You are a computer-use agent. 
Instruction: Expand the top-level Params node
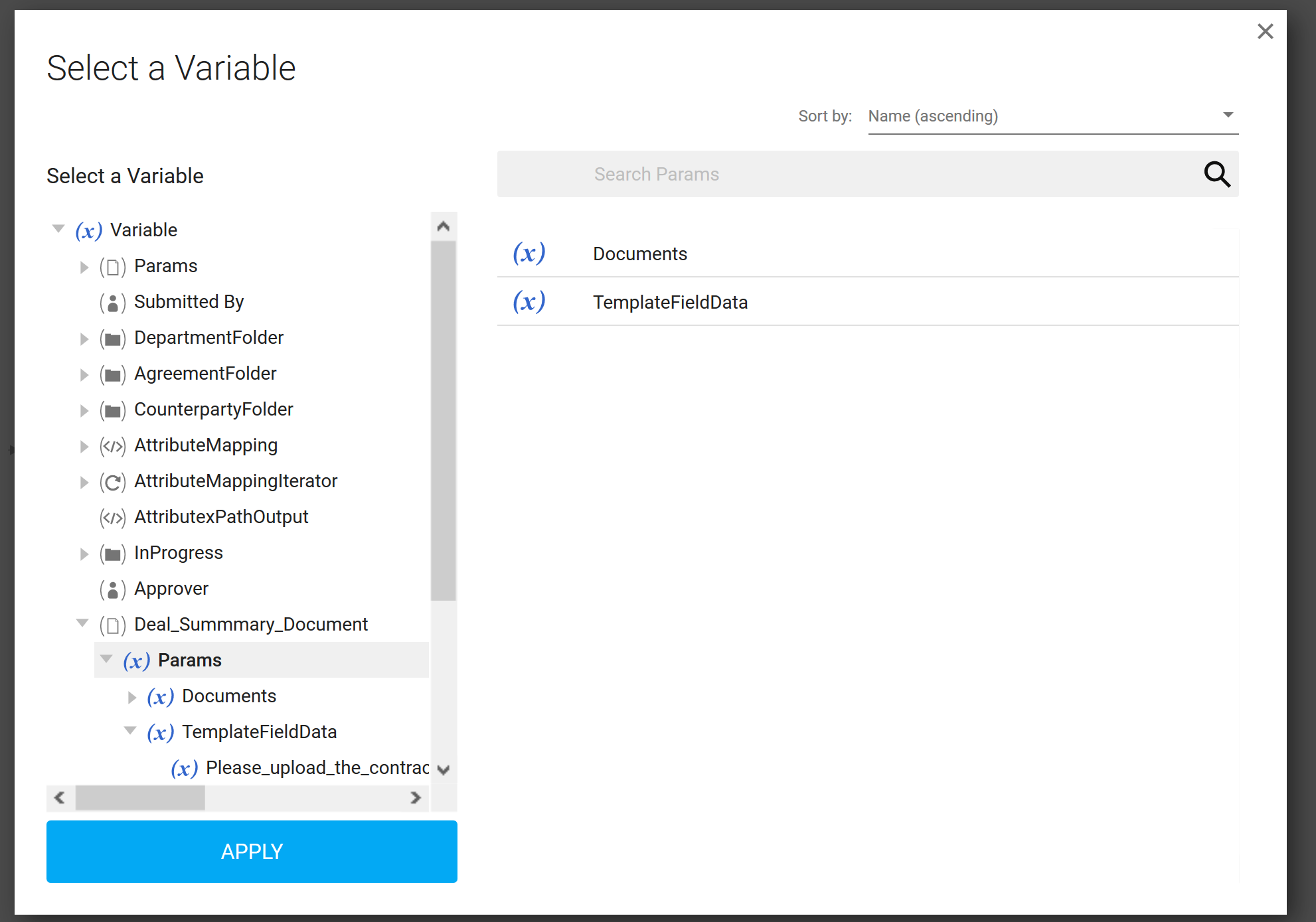[x=84, y=267]
